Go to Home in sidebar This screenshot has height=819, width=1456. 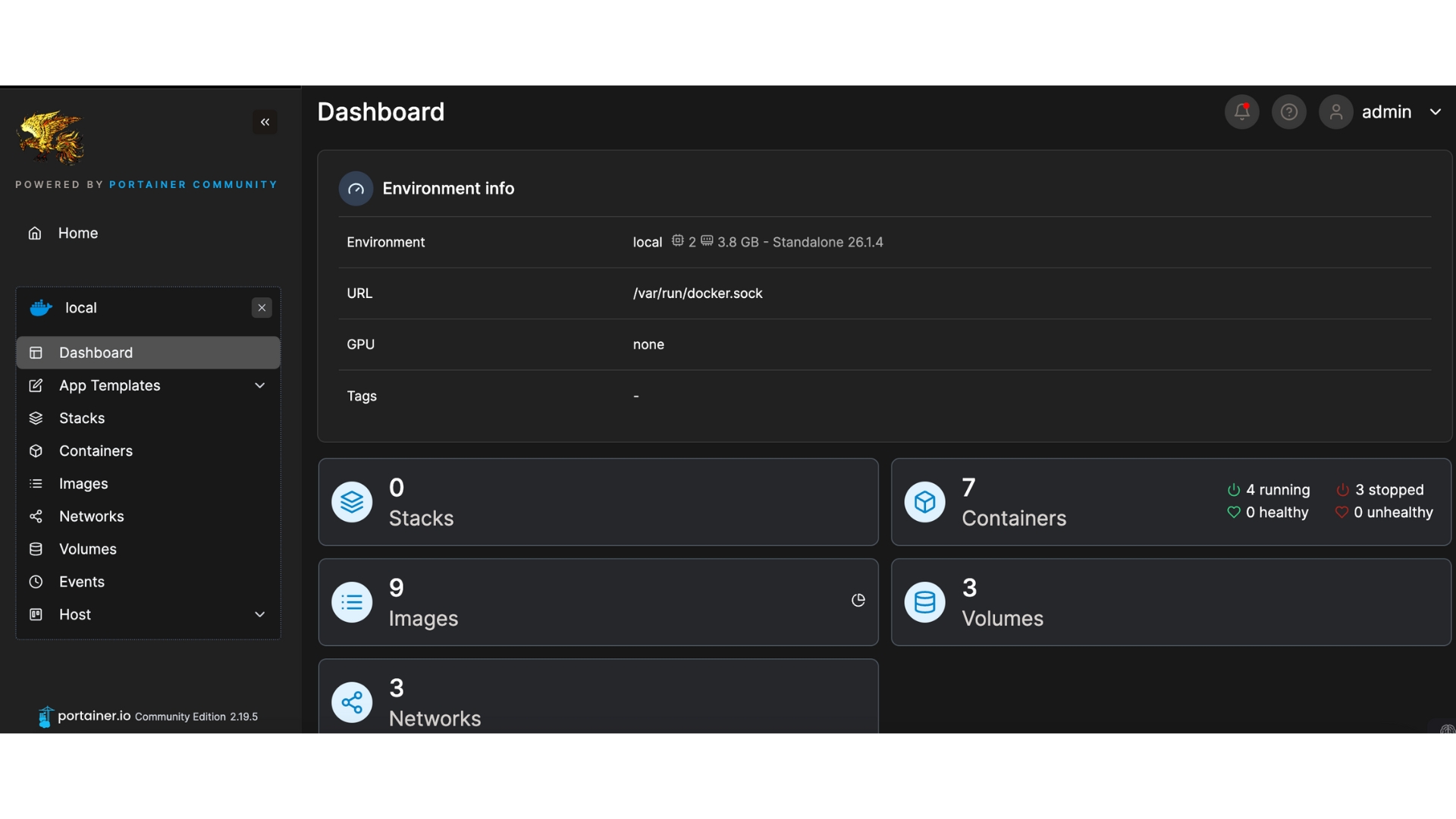78,234
